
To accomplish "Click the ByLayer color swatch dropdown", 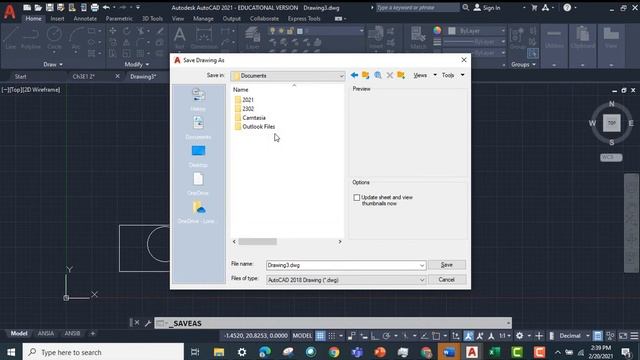I will pyautogui.click(x=477, y=31).
